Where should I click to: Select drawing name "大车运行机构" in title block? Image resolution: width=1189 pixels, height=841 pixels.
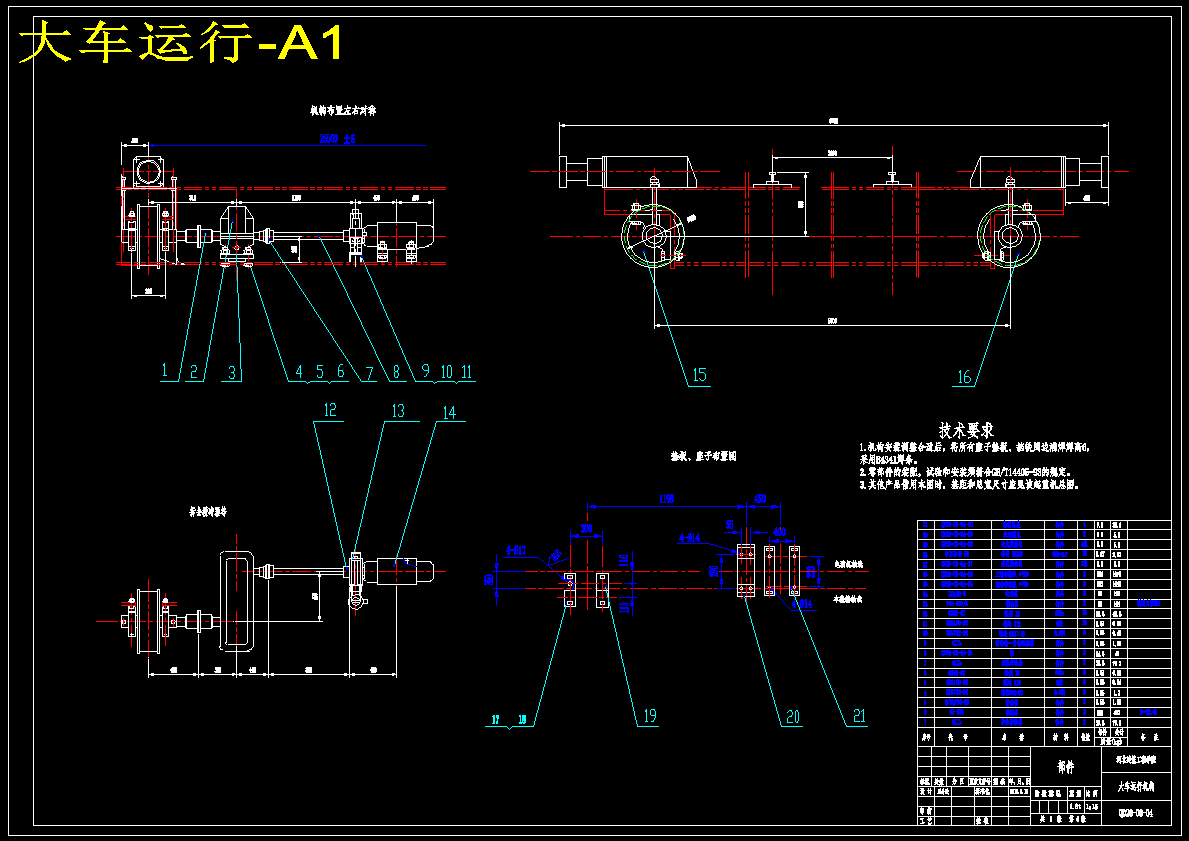pyautogui.click(x=1135, y=787)
